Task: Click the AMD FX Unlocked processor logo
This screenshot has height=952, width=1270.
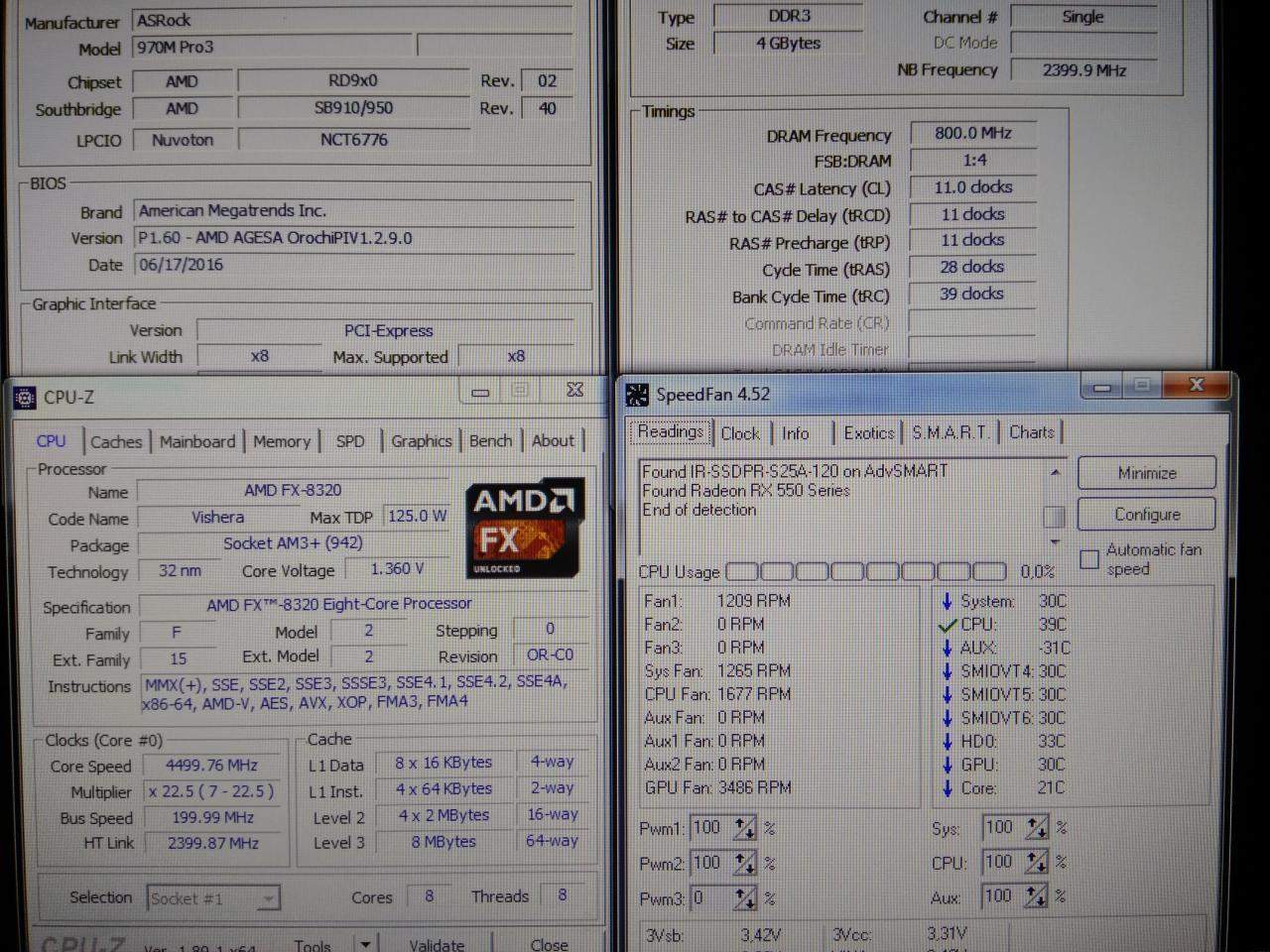Action: pyautogui.click(x=525, y=530)
